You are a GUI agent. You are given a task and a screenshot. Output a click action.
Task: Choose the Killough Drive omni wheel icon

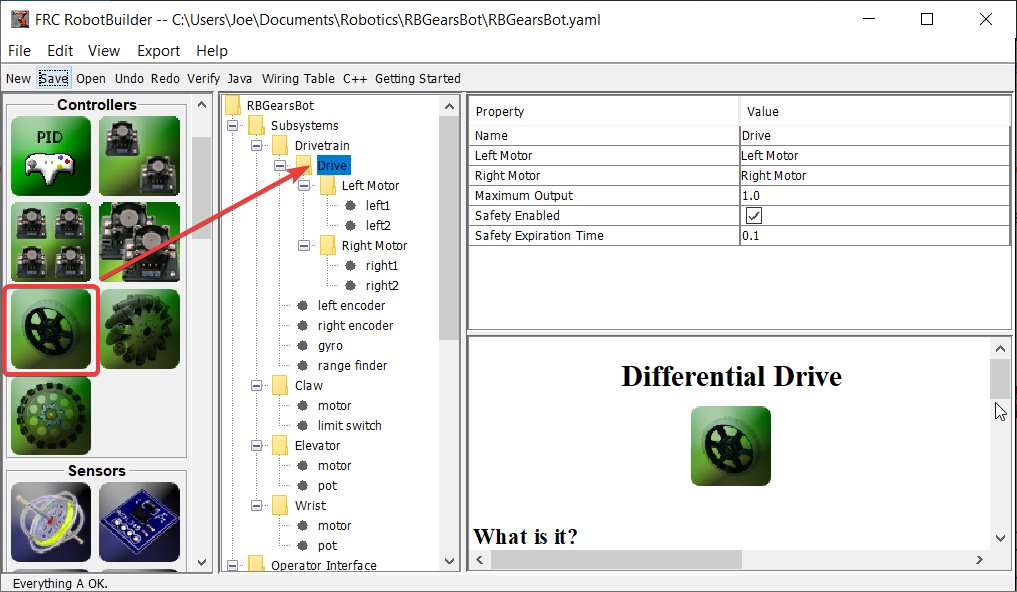point(51,416)
